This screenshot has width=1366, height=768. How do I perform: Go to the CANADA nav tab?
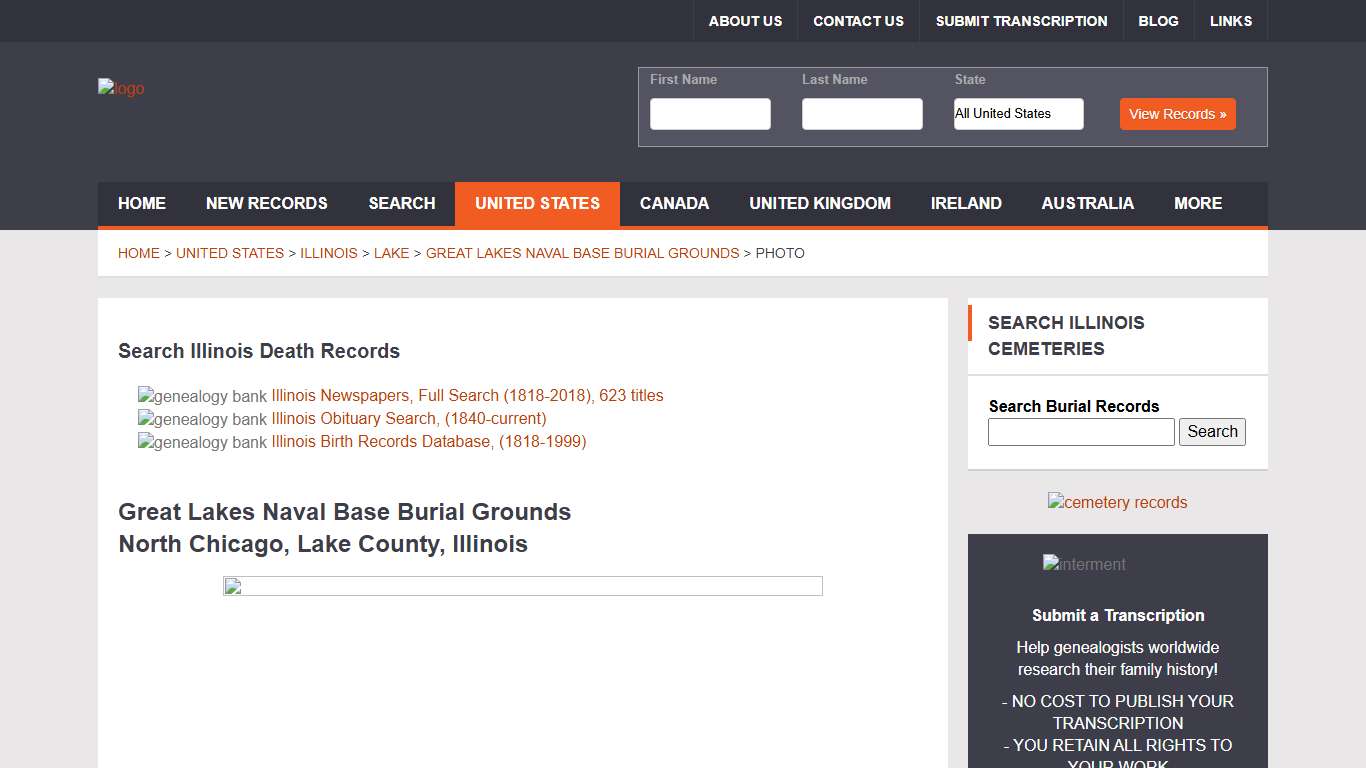point(674,204)
